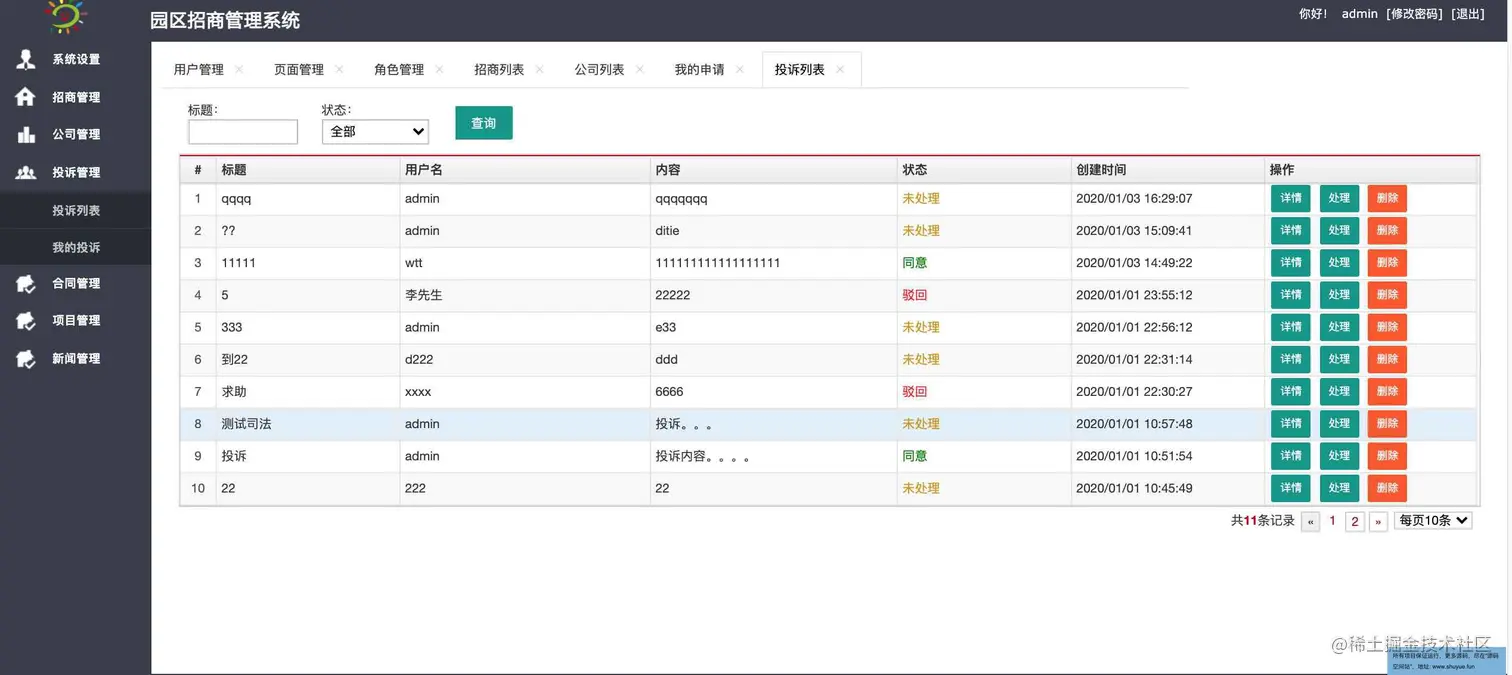Click 处理 for the row with content ditie
1512x675 pixels.
(x=1339, y=230)
